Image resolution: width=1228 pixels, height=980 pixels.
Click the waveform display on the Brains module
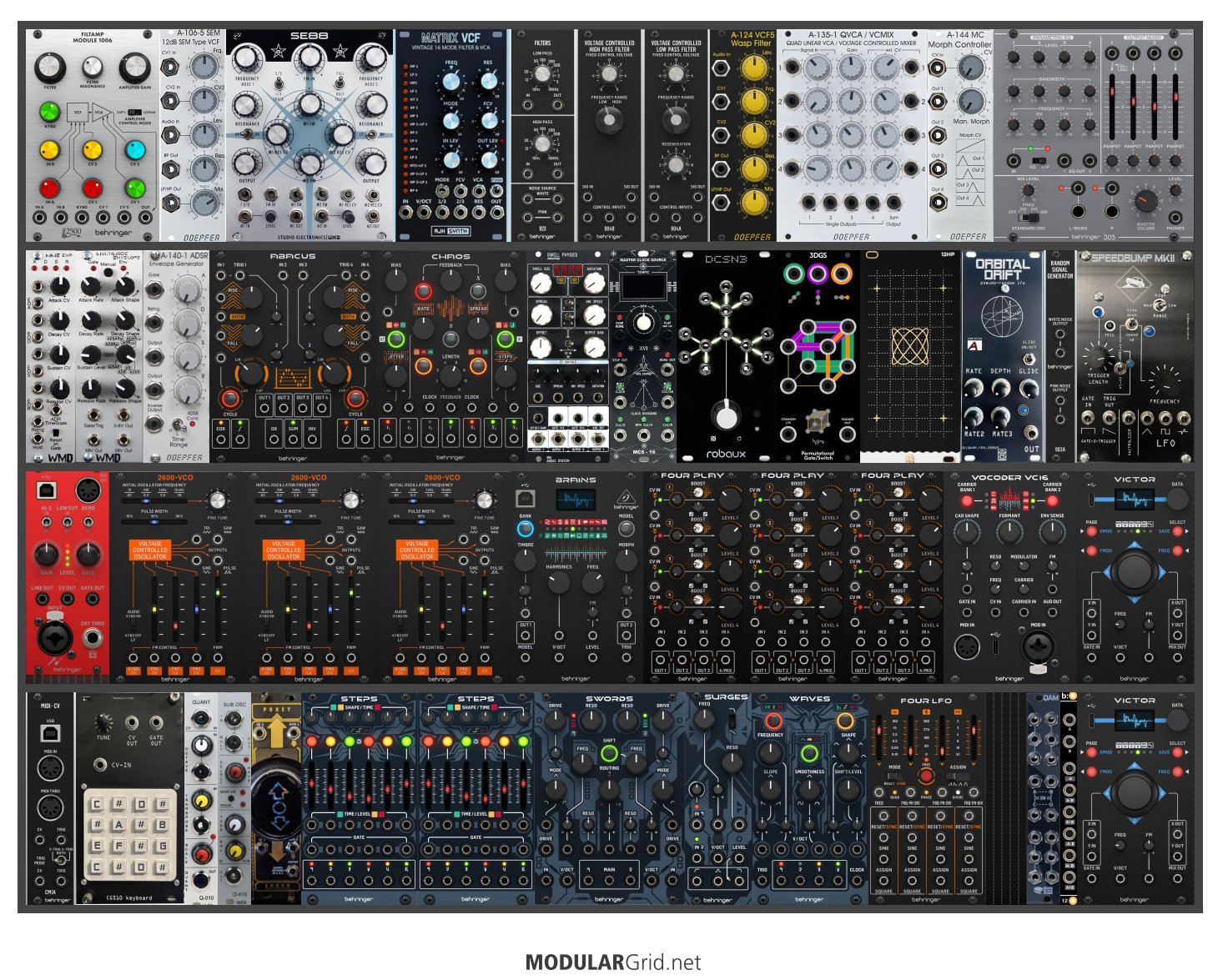[575, 500]
